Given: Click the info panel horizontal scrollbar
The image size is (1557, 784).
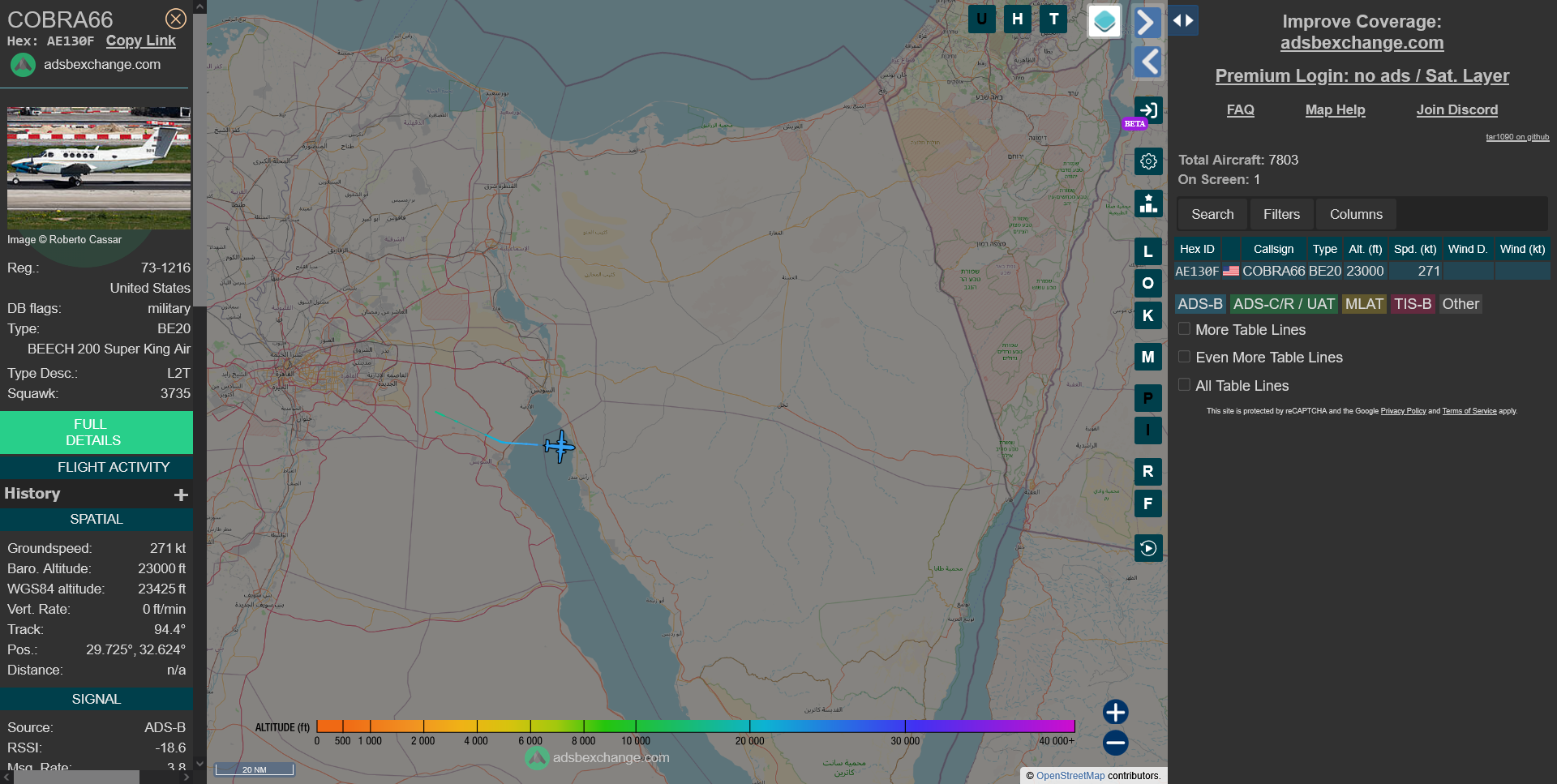Looking at the screenshot, I should 77,778.
